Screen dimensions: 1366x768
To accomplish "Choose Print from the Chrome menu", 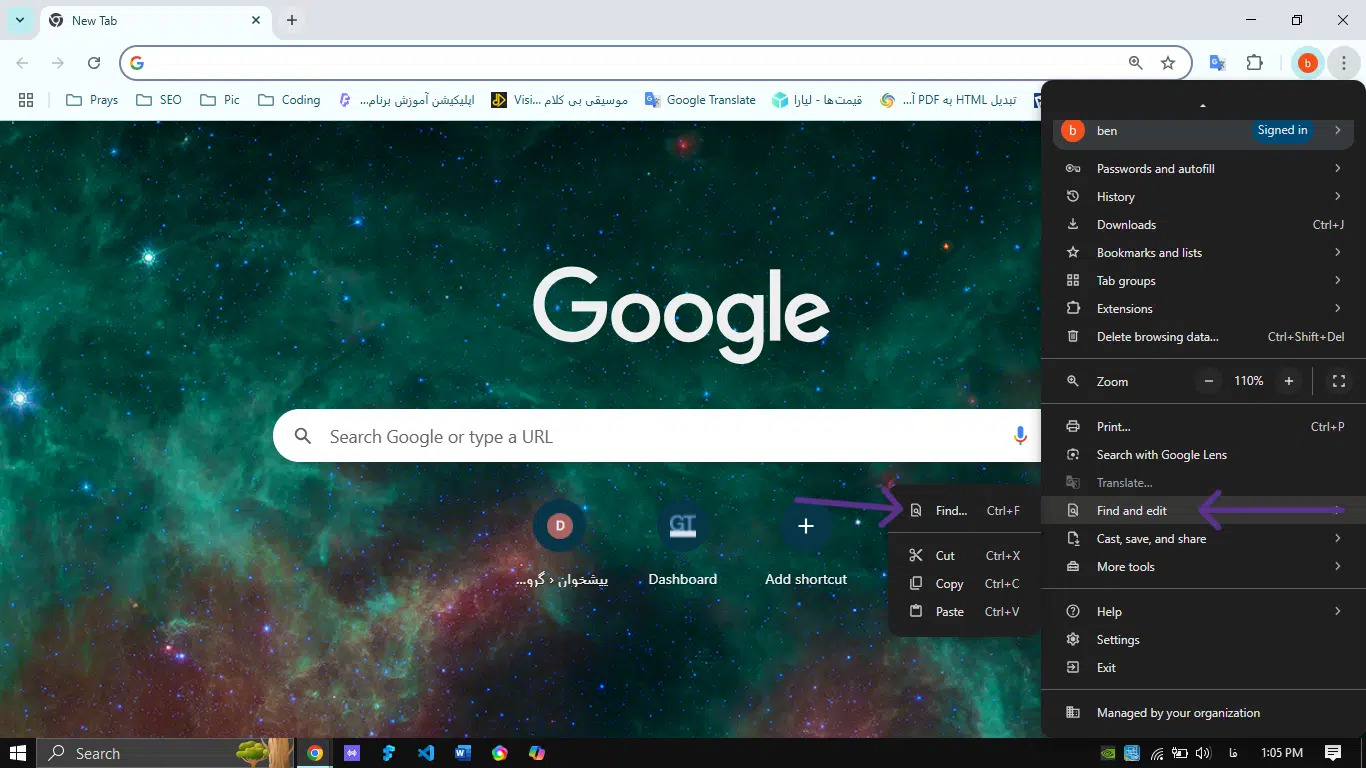I will (x=1204, y=427).
